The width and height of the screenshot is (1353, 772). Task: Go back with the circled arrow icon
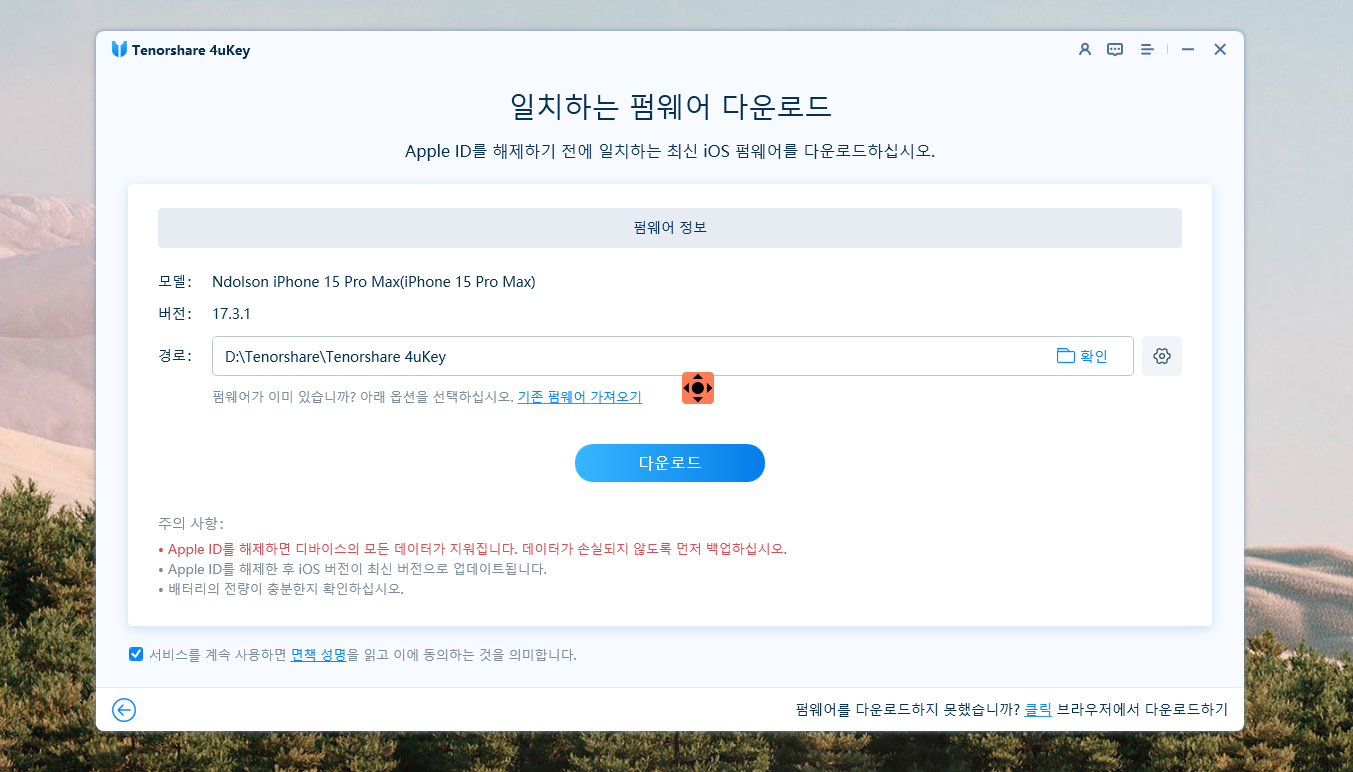point(124,710)
